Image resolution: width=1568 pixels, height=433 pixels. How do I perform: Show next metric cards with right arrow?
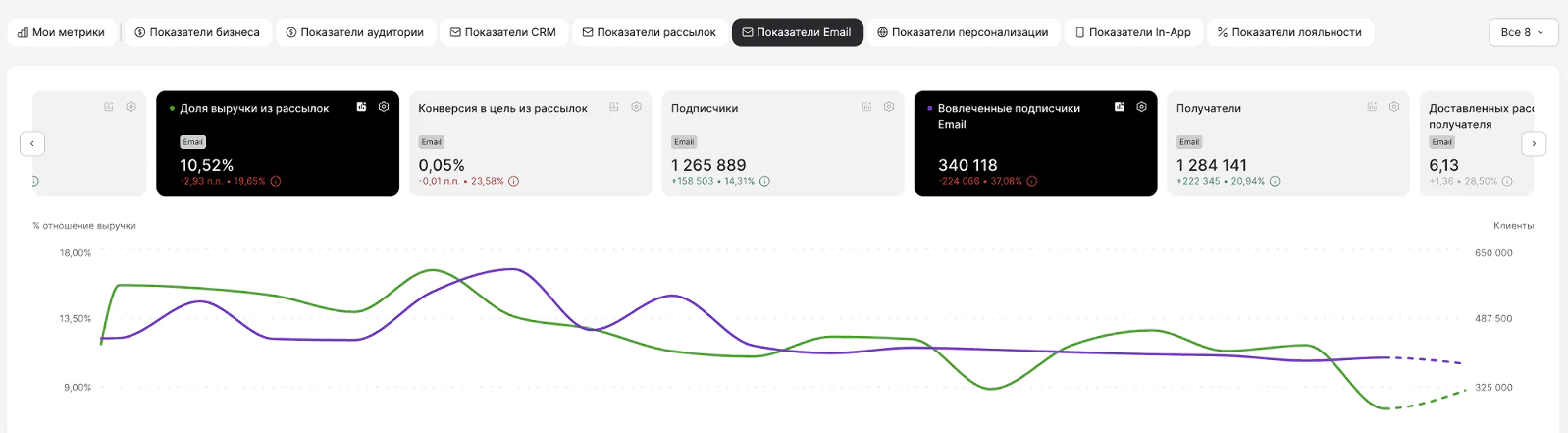click(x=1534, y=143)
